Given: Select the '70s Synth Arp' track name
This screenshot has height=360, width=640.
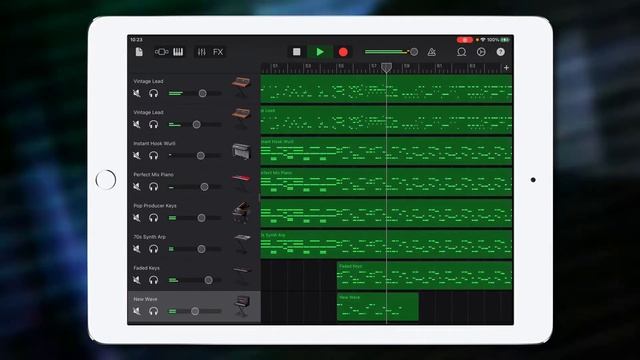Looking at the screenshot, I should 150,237.
